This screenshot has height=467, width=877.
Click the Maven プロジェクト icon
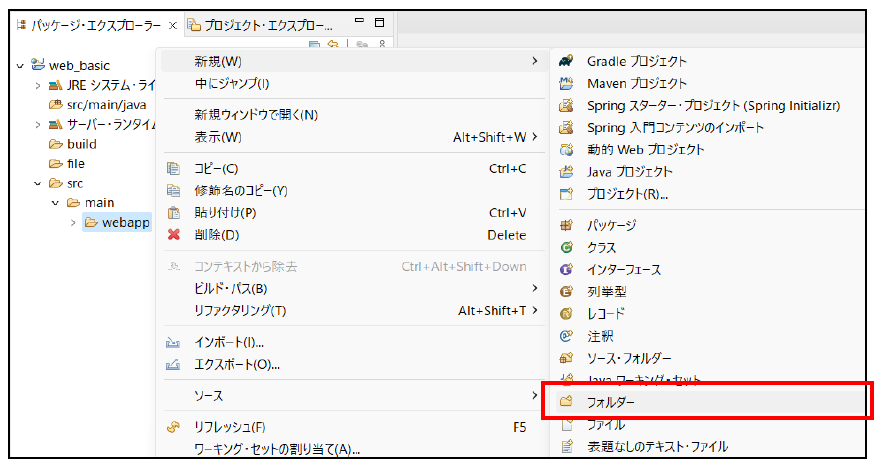[566, 84]
